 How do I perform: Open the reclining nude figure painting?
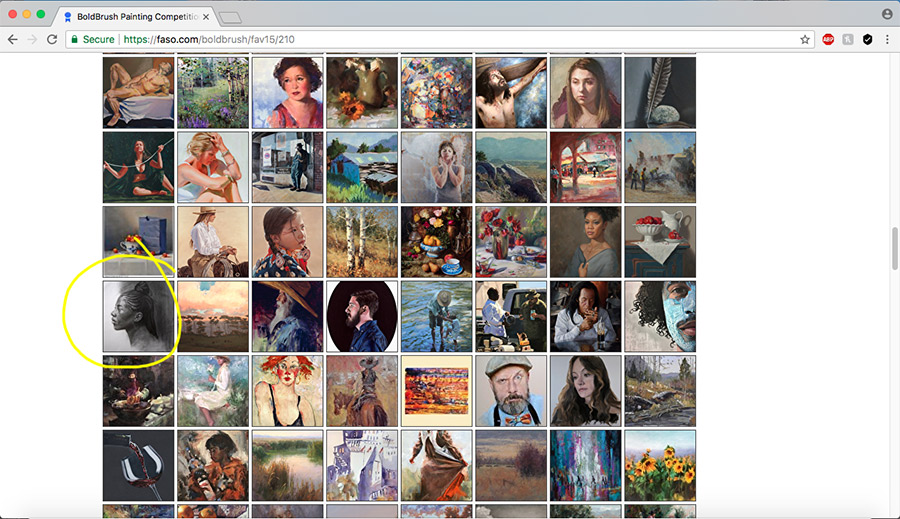tap(138, 92)
